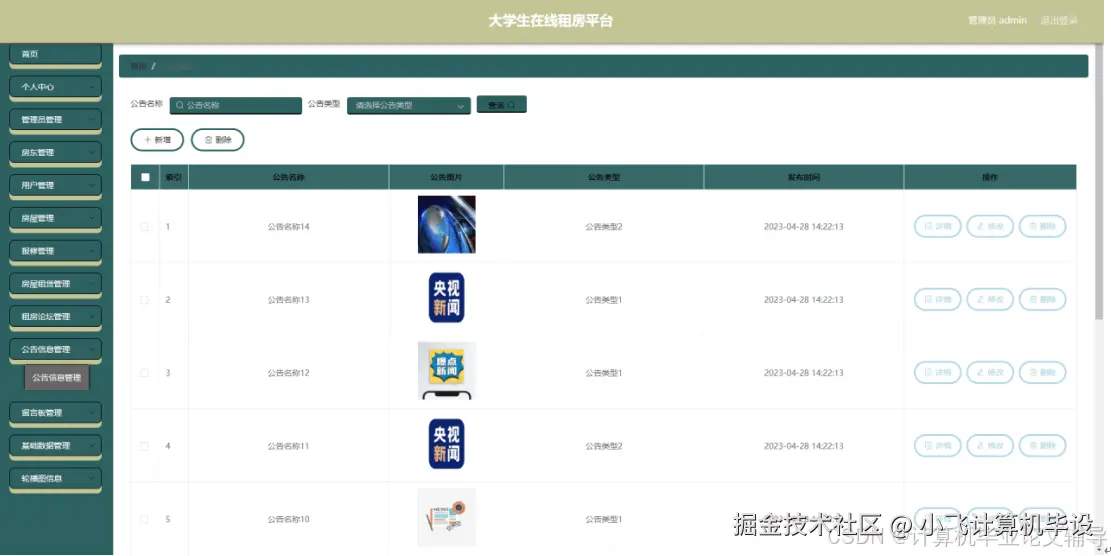1111x556 pixels.
Task: Click the 索引 column header
Action: pyautogui.click(x=174, y=177)
